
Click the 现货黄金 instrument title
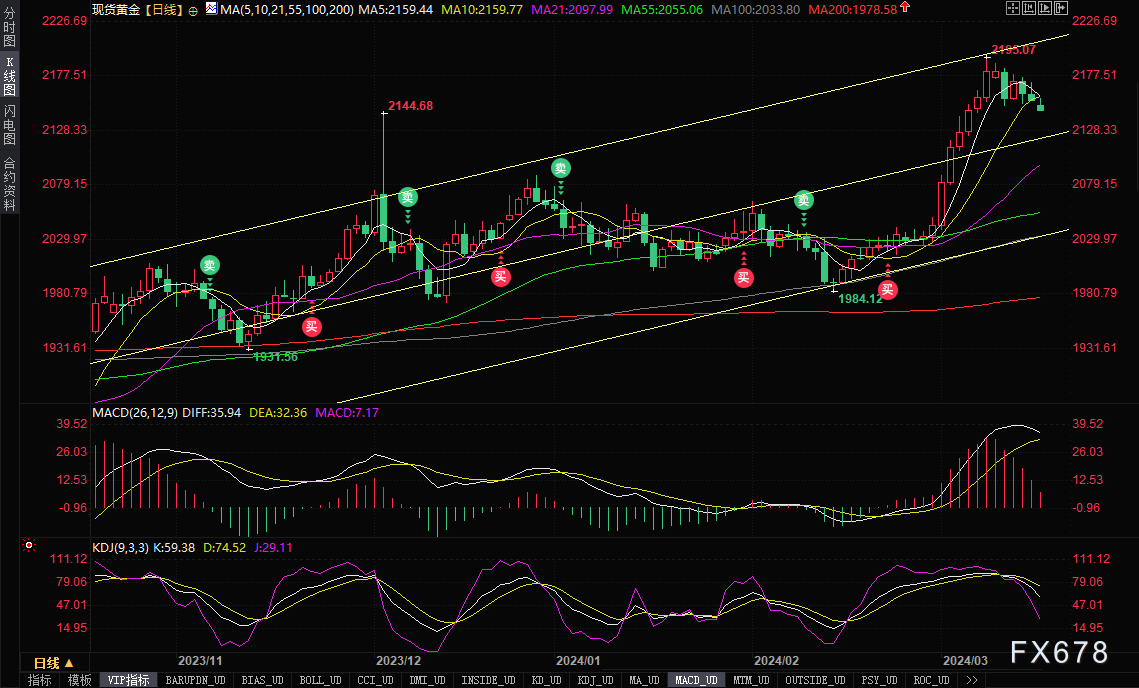coord(116,9)
